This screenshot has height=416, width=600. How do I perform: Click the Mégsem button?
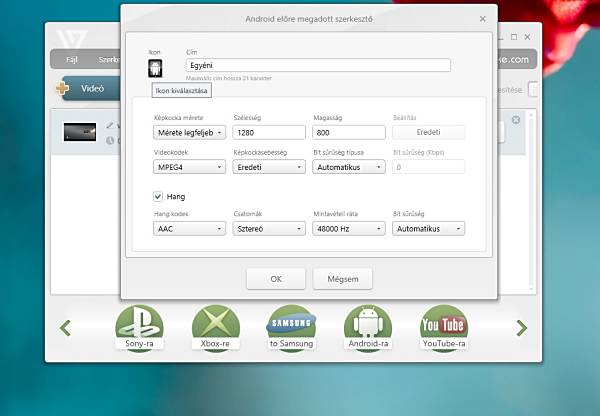342,279
